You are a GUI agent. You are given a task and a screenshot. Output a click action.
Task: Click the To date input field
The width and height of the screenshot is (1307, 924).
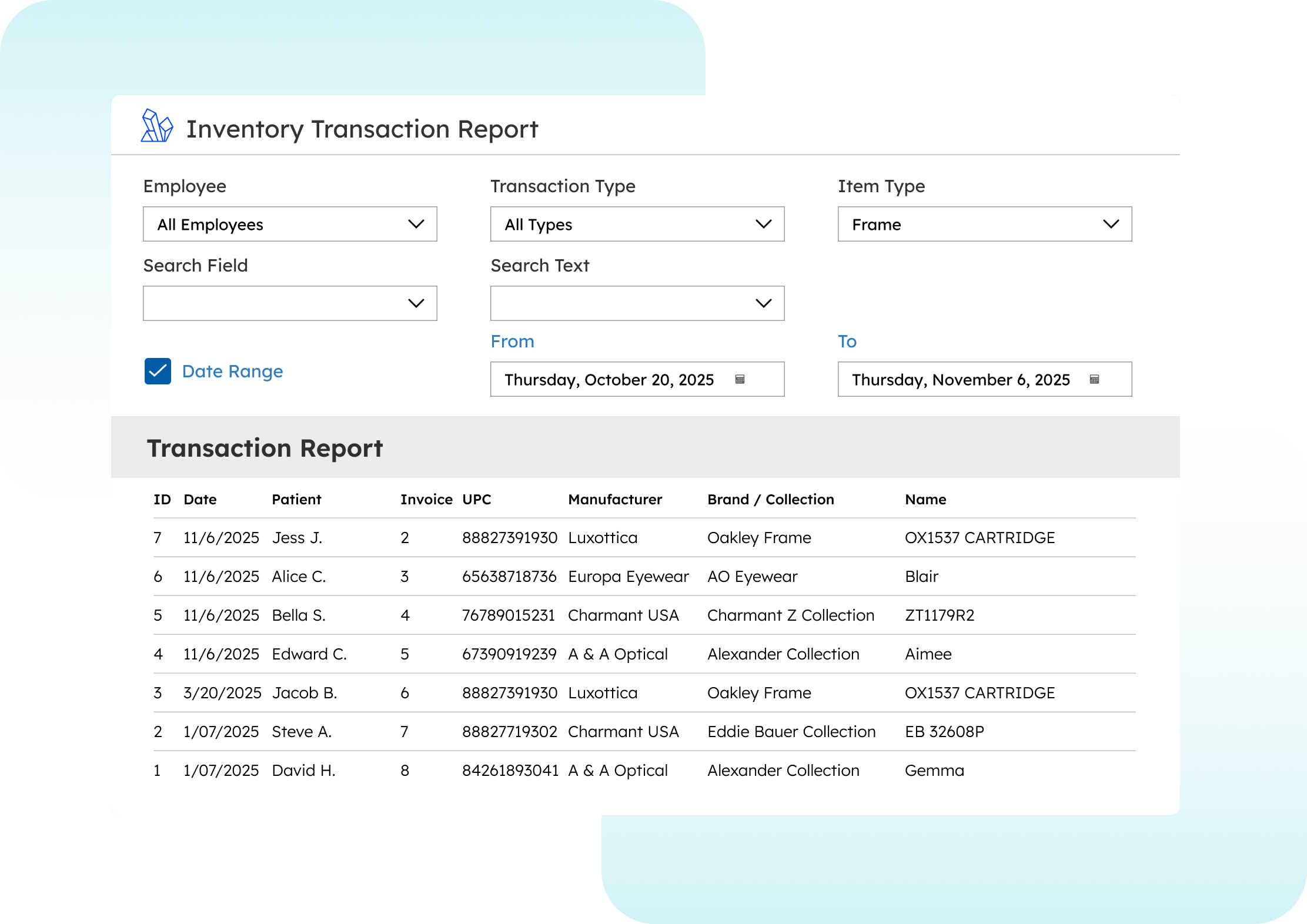point(960,380)
